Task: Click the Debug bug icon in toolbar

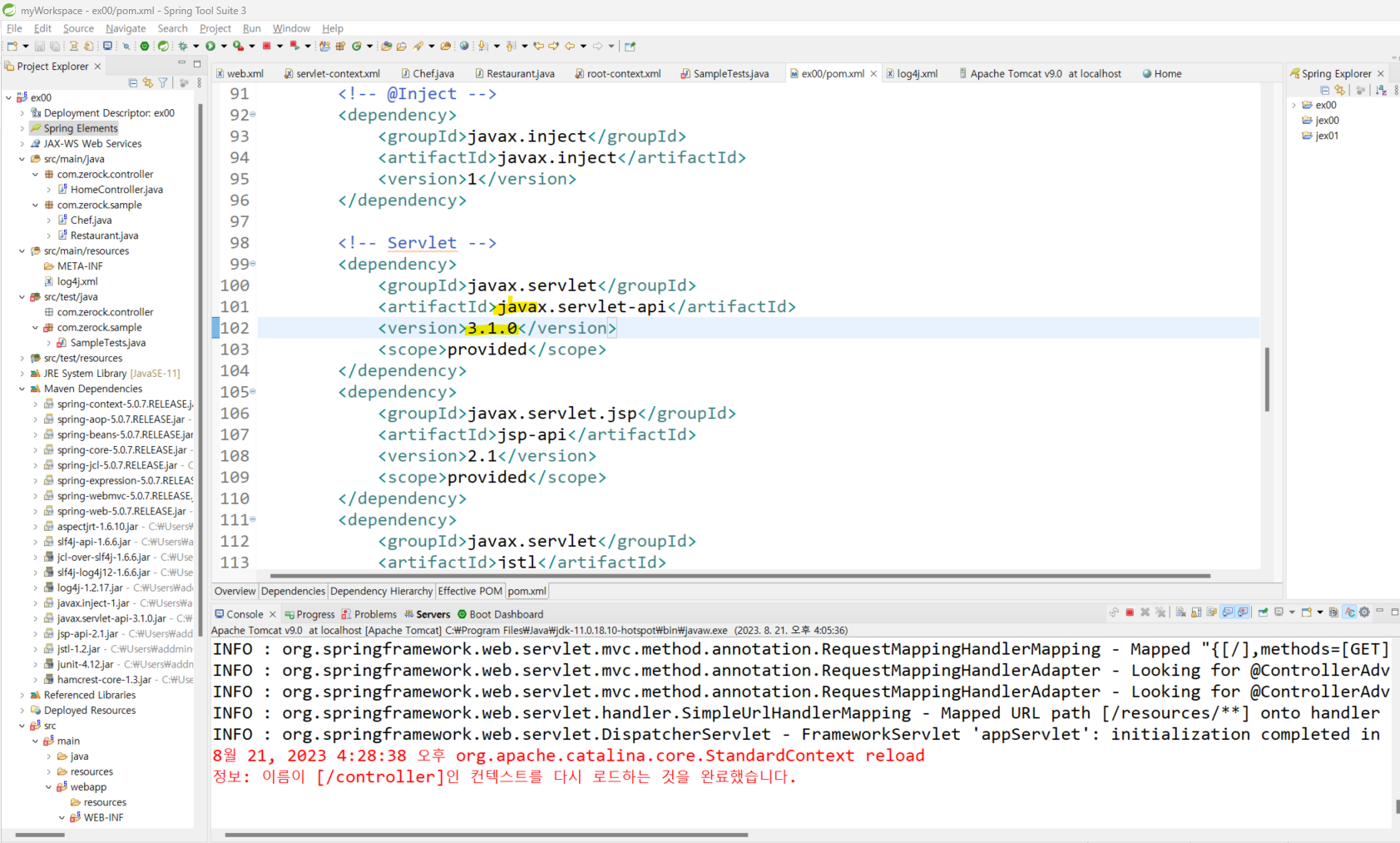Action: click(x=183, y=46)
